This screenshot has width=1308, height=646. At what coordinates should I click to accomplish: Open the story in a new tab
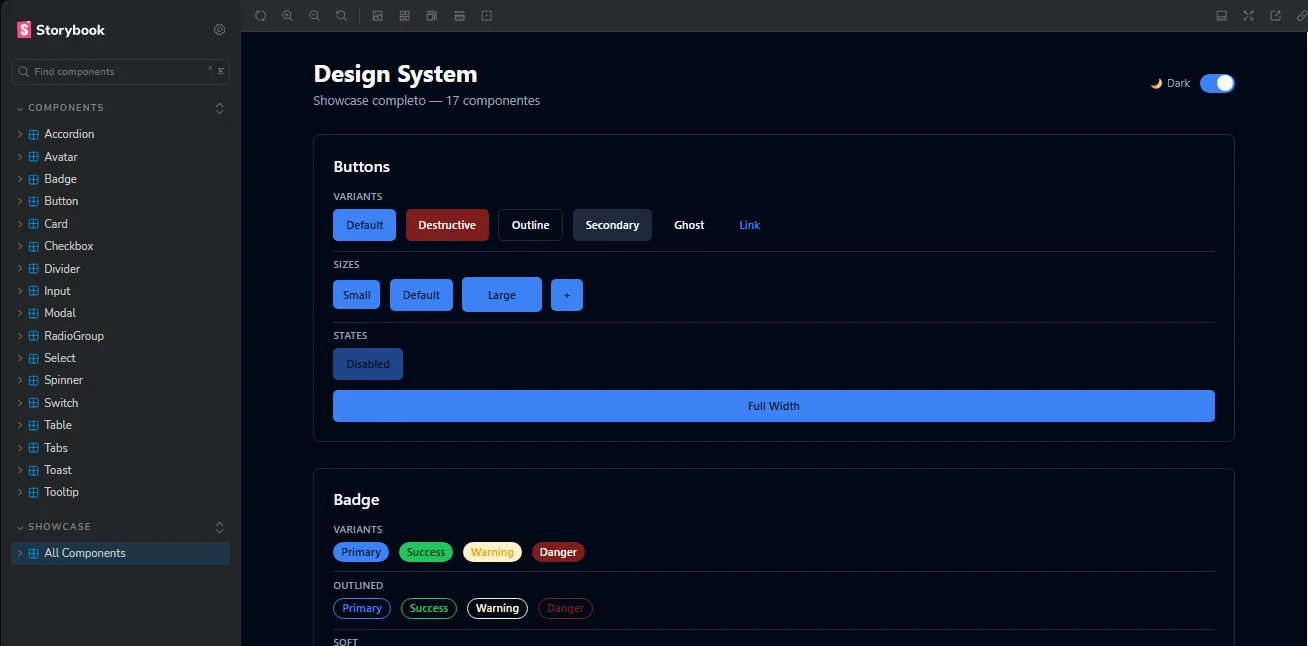click(1276, 16)
